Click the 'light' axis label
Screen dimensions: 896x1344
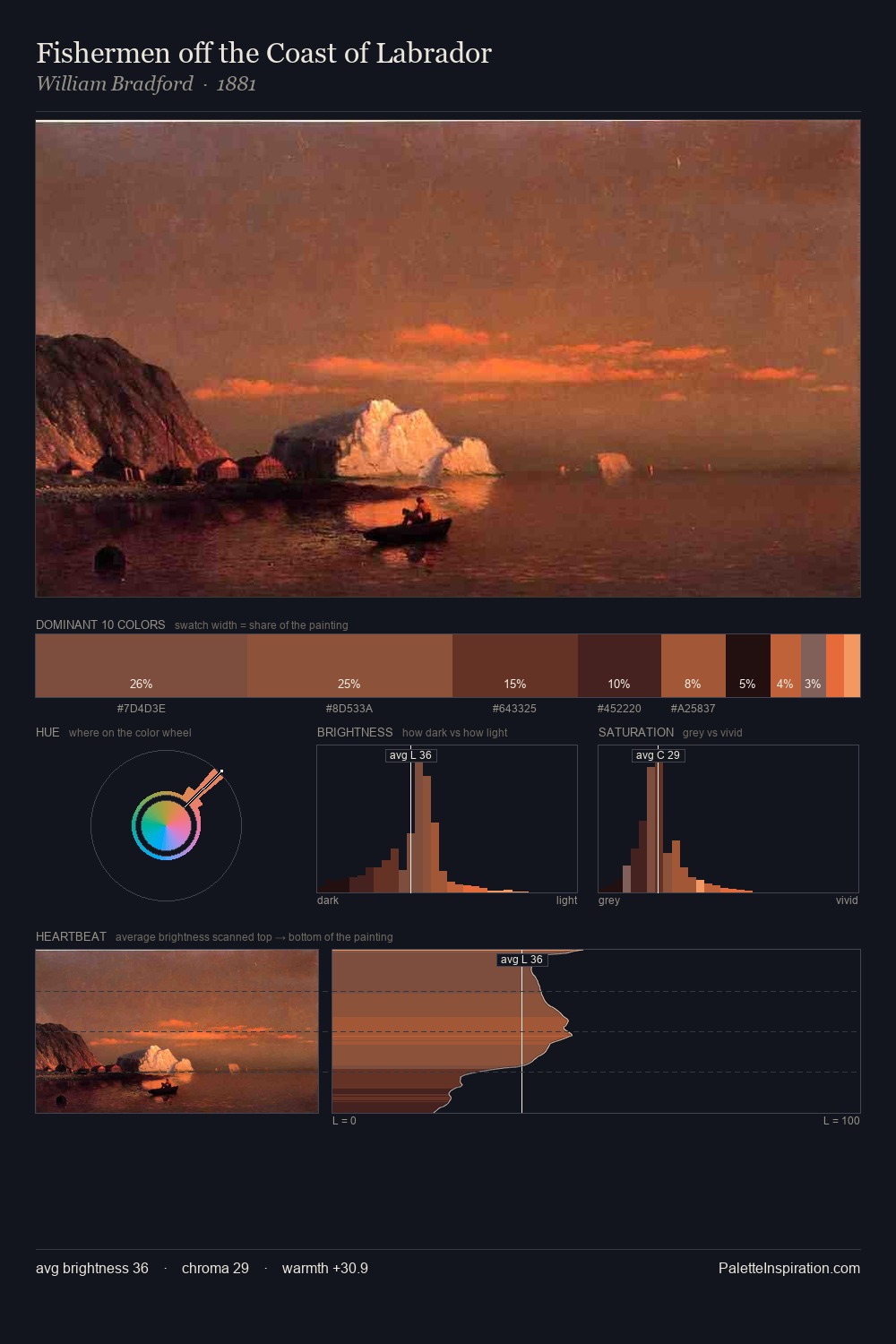[x=566, y=900]
